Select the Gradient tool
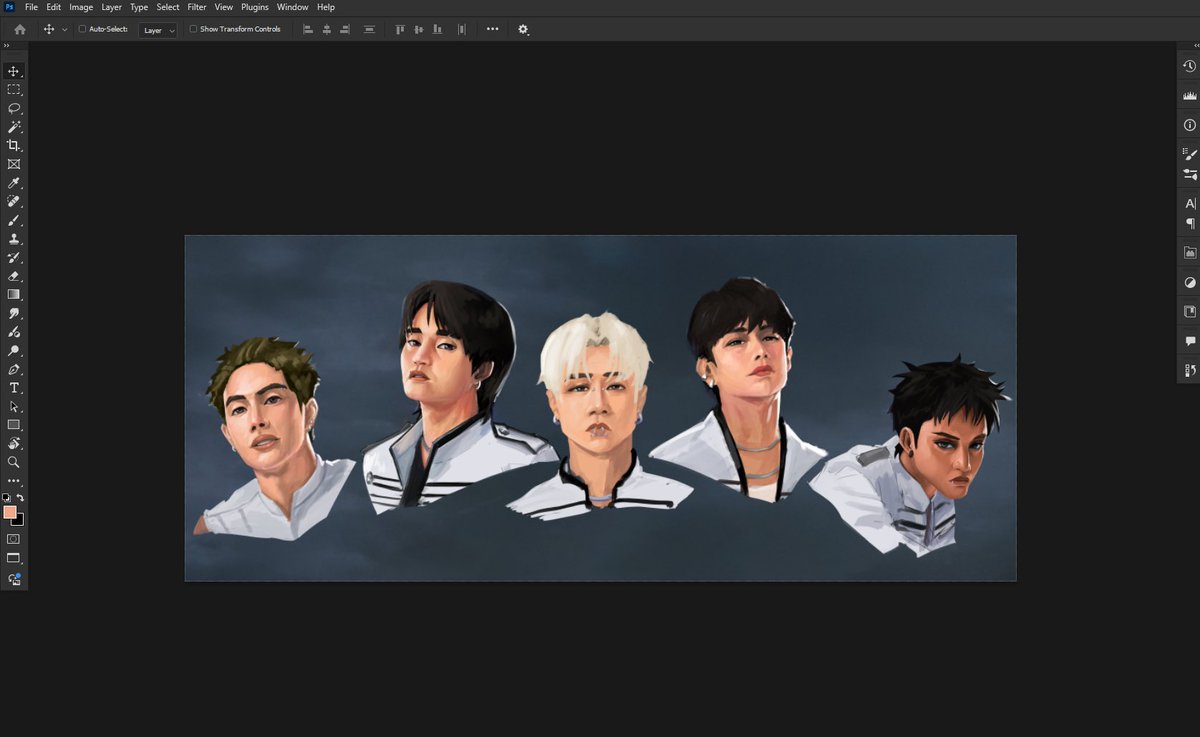Viewport: 1200px width, 737px height. pyautogui.click(x=14, y=295)
